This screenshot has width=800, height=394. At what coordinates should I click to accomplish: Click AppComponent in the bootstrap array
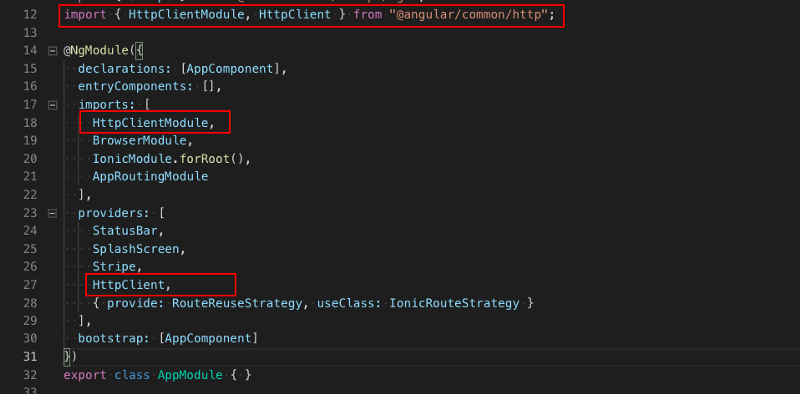[209, 338]
